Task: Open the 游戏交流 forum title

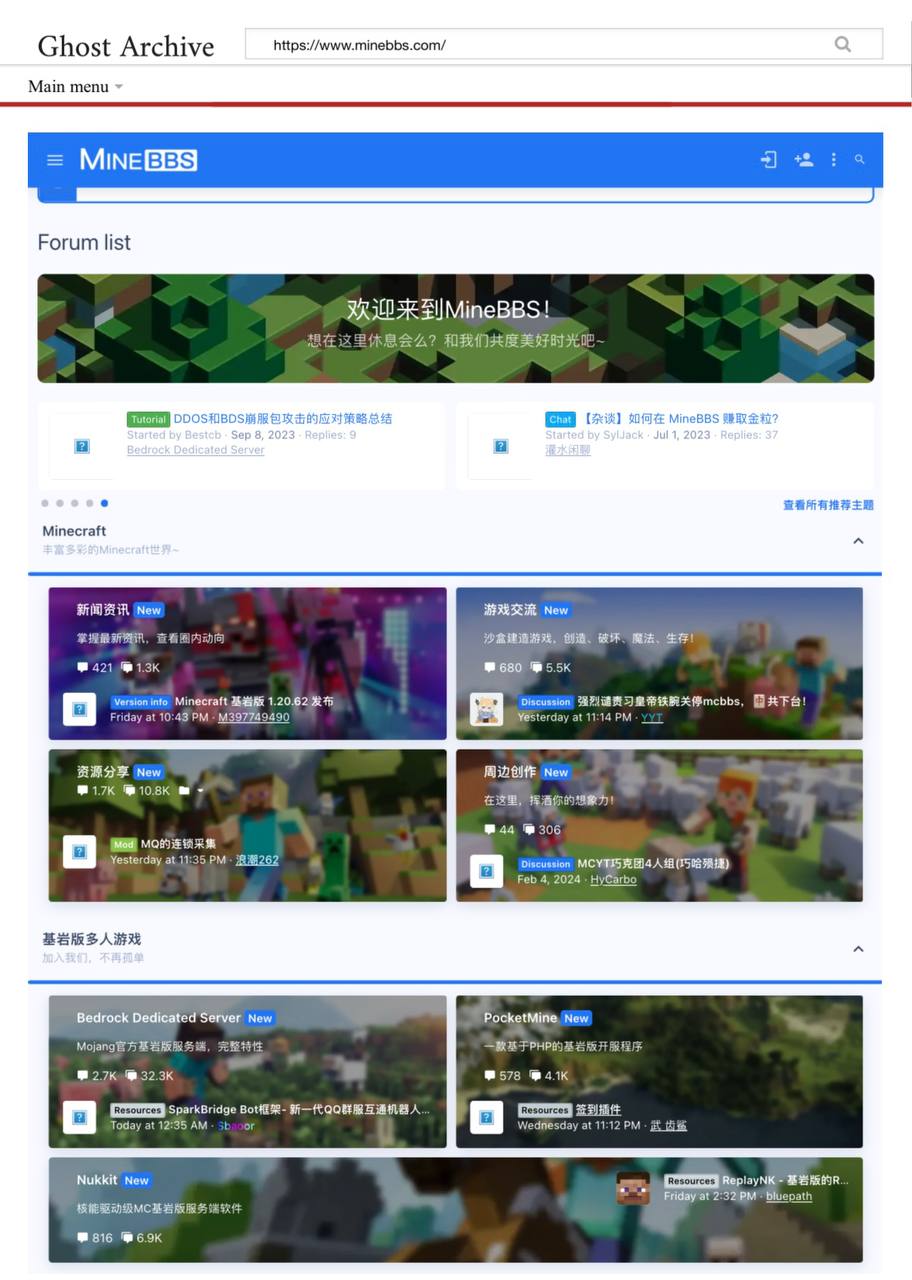Action: click(510, 610)
